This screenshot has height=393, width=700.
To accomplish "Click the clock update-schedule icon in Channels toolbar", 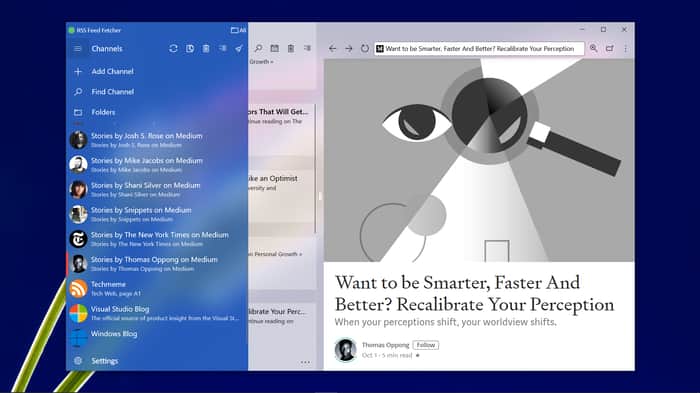I will tap(190, 49).
